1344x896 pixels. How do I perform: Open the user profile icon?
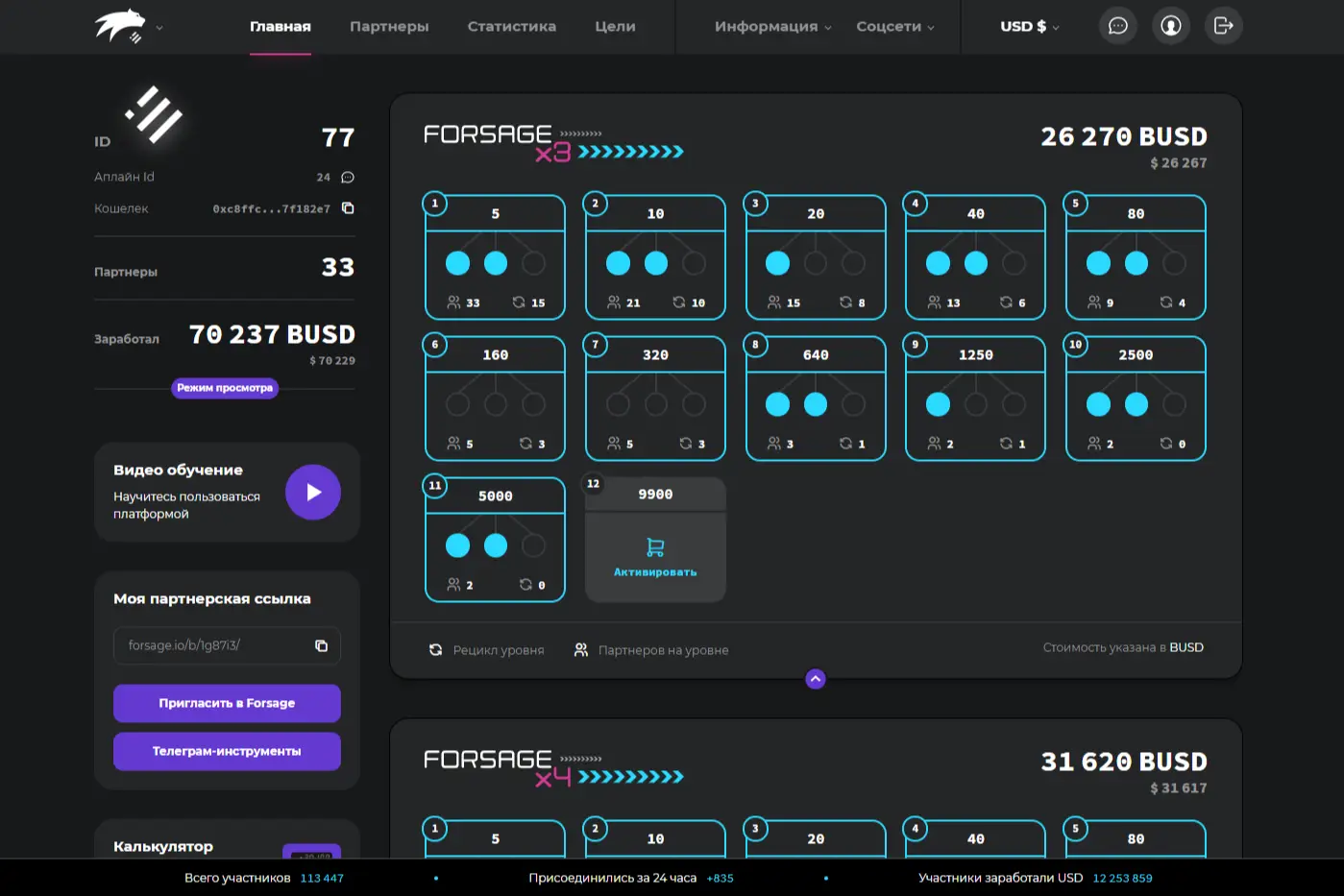[x=1170, y=26]
